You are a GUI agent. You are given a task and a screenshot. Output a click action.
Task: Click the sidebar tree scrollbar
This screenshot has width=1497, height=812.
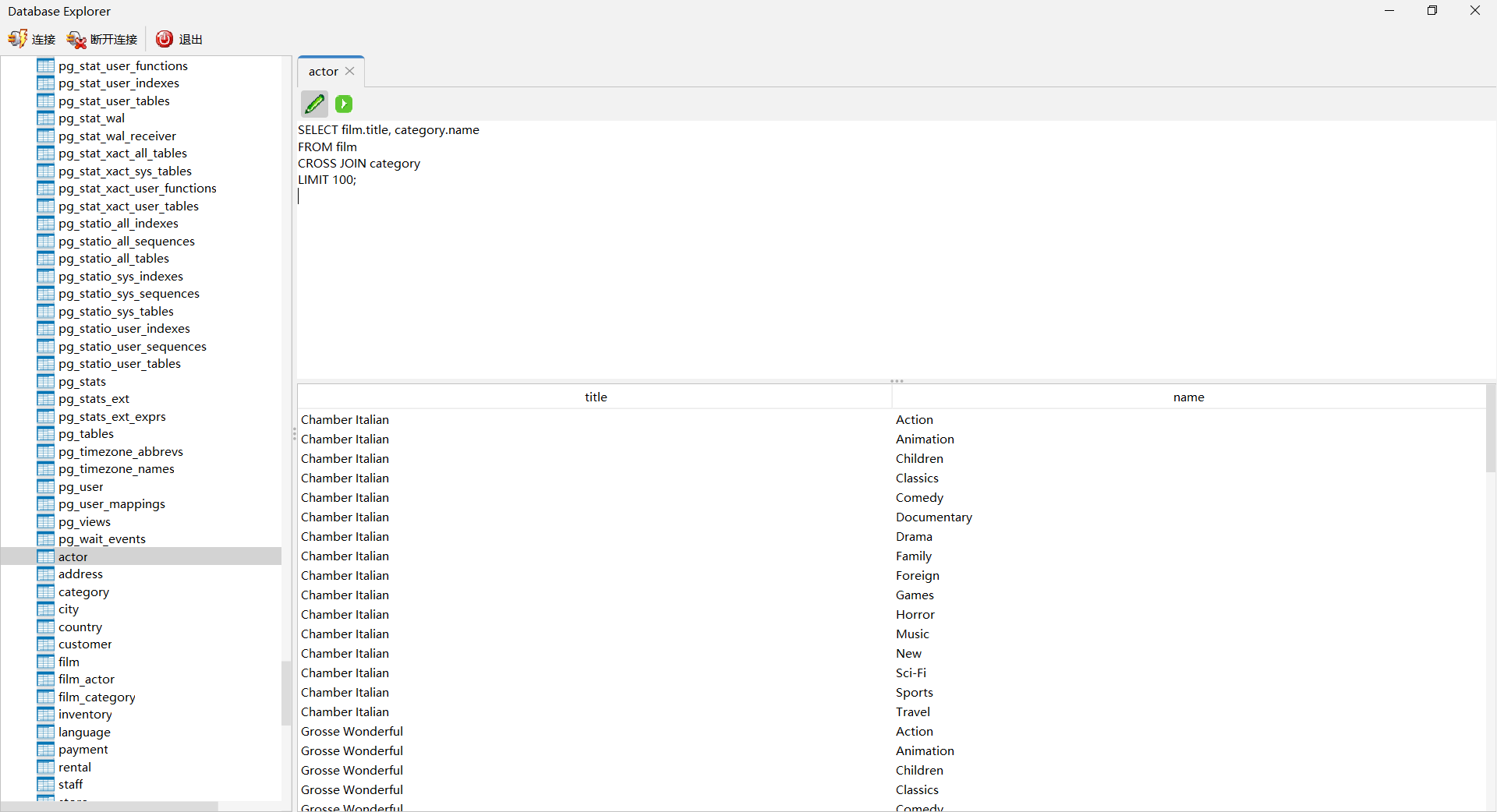tap(286, 694)
